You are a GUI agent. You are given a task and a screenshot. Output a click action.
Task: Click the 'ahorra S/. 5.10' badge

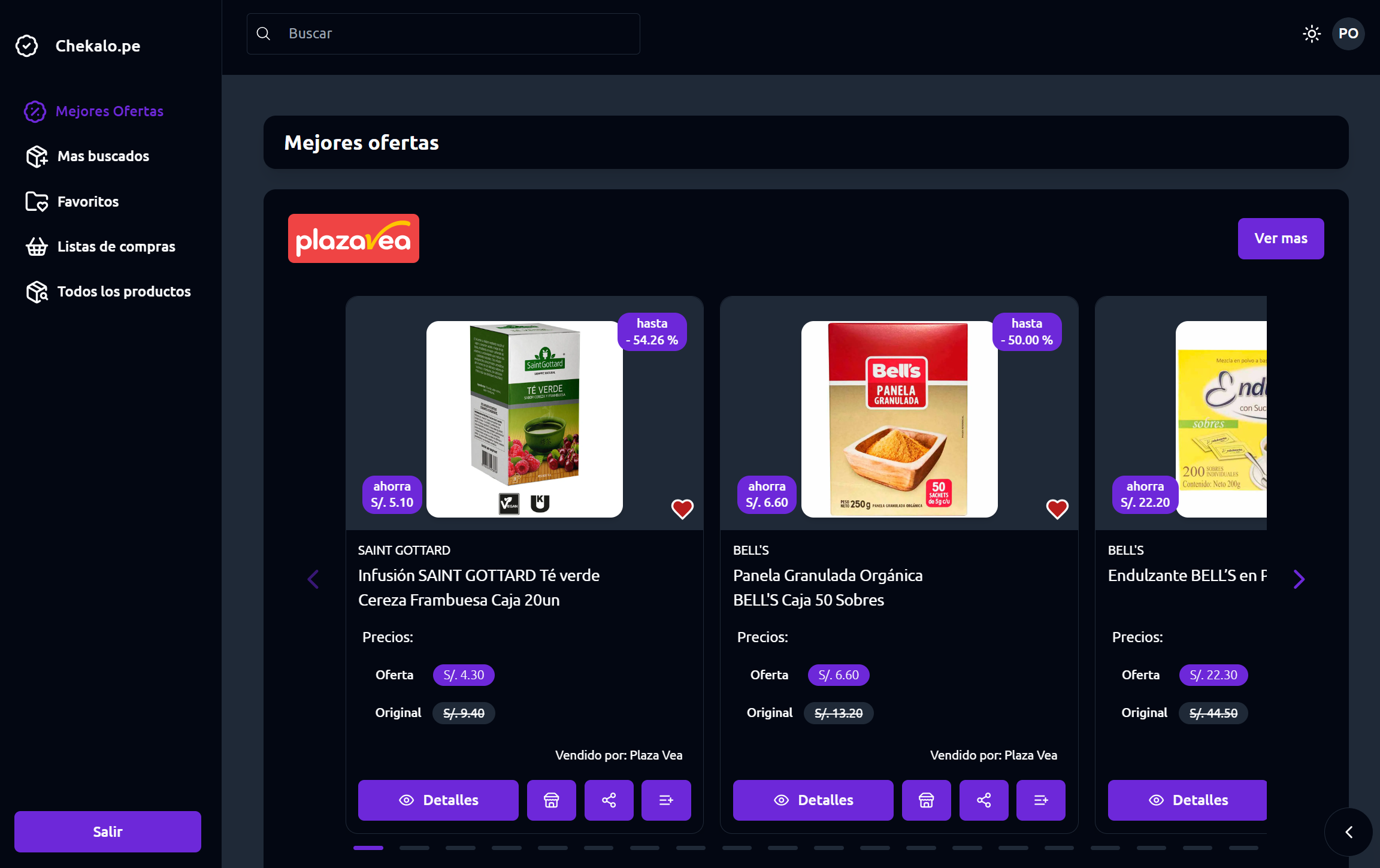point(392,495)
